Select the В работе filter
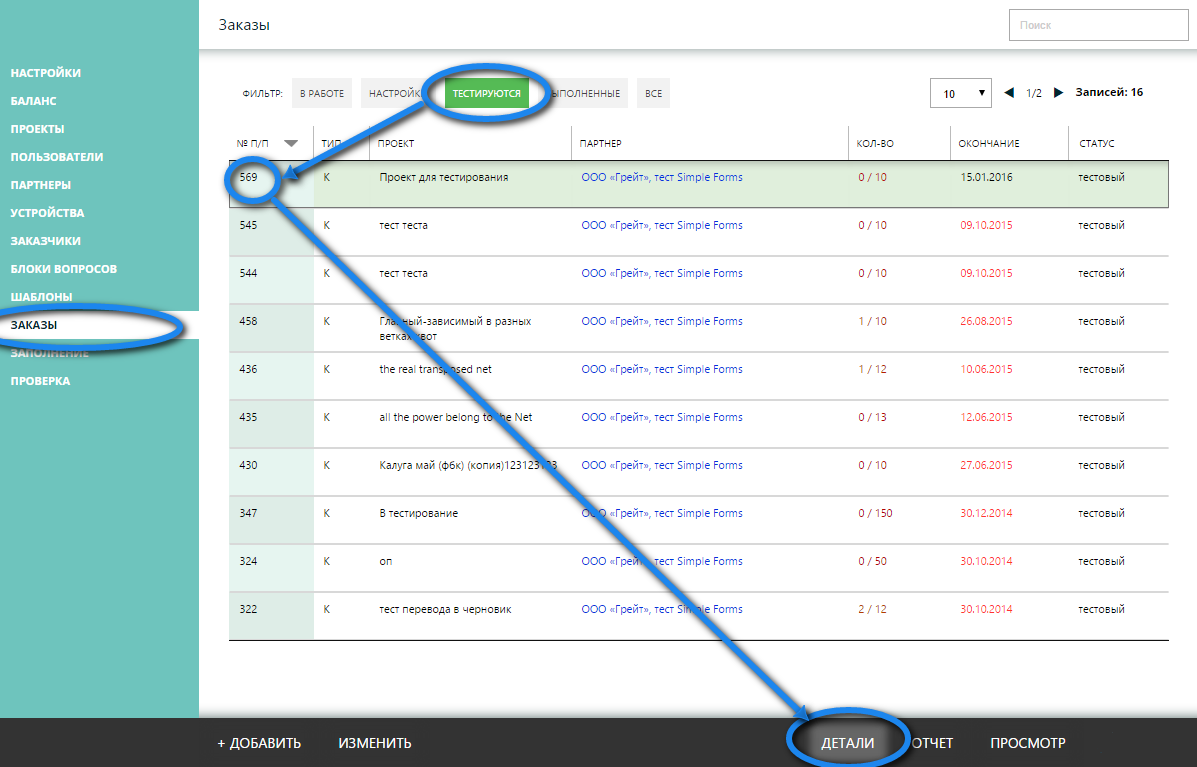The image size is (1197, 767). pos(322,93)
